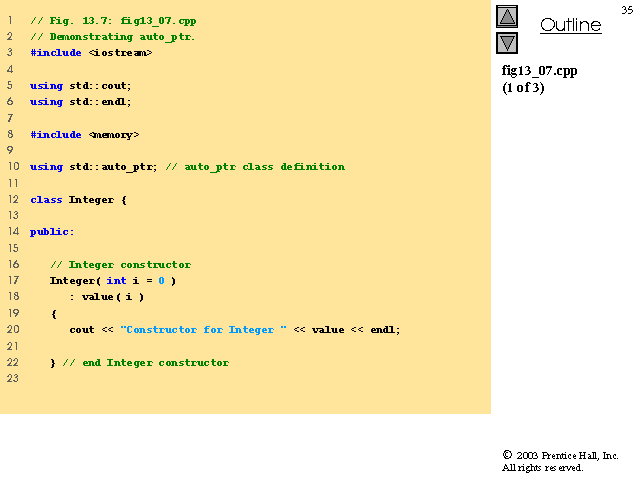This screenshot has height=480, width=640.
Task: Click the "using std::endl;" statement
Action: pyautogui.click(x=80, y=101)
